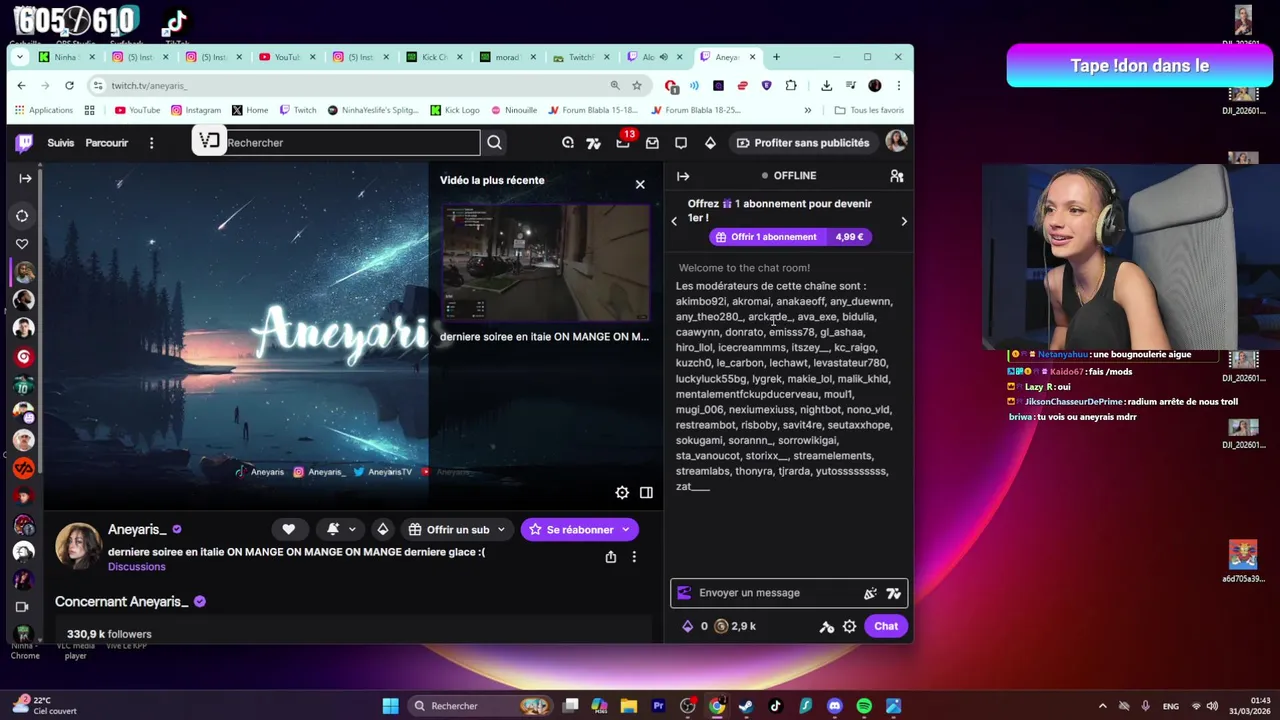This screenshot has width=1280, height=720.
Task: Open Parcourir tab in Twitch nav
Action: point(107,143)
